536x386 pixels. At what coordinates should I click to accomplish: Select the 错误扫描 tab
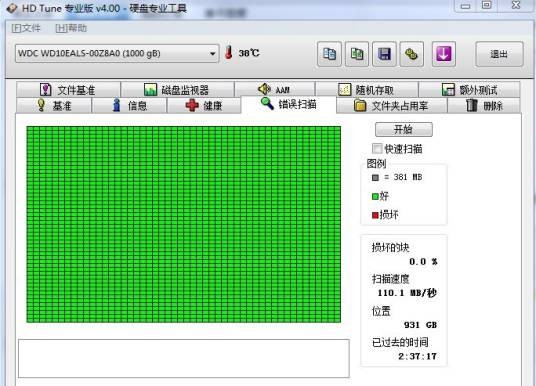point(289,104)
